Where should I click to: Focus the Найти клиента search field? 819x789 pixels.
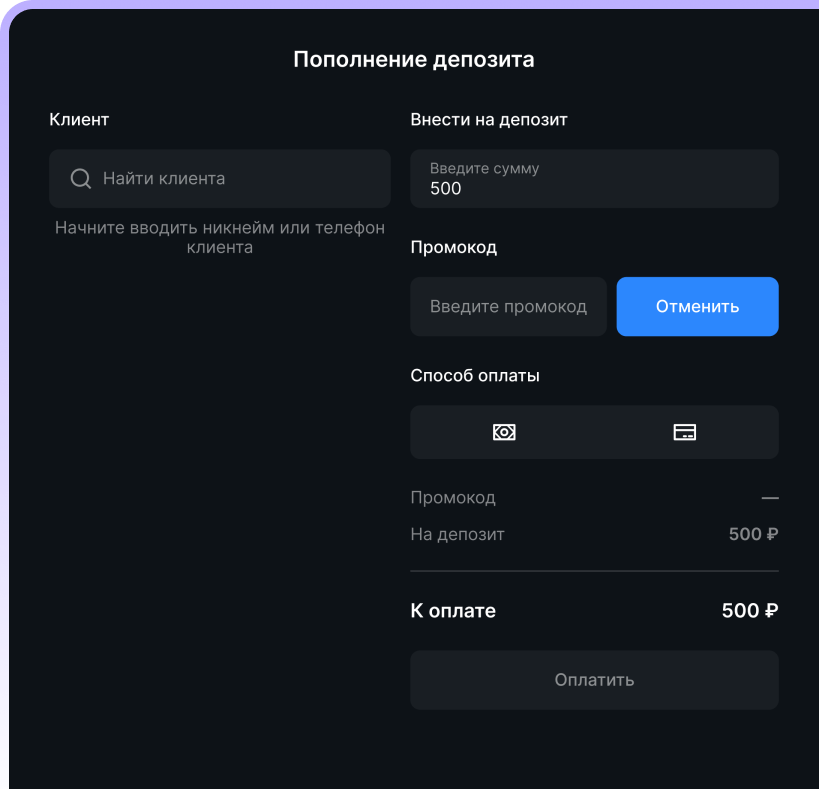[x=219, y=178]
